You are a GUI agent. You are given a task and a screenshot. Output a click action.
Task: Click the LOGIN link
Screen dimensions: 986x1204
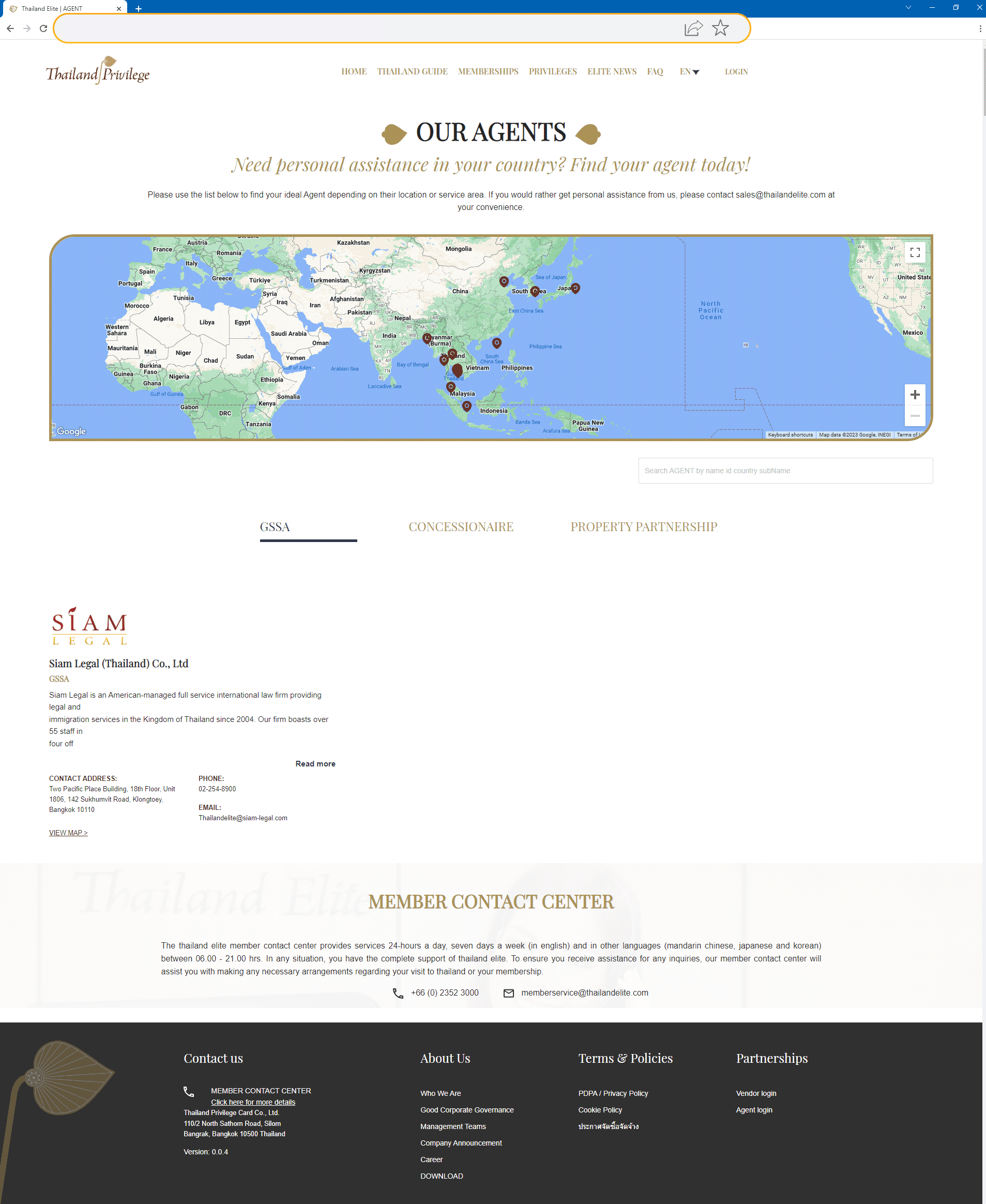[736, 71]
